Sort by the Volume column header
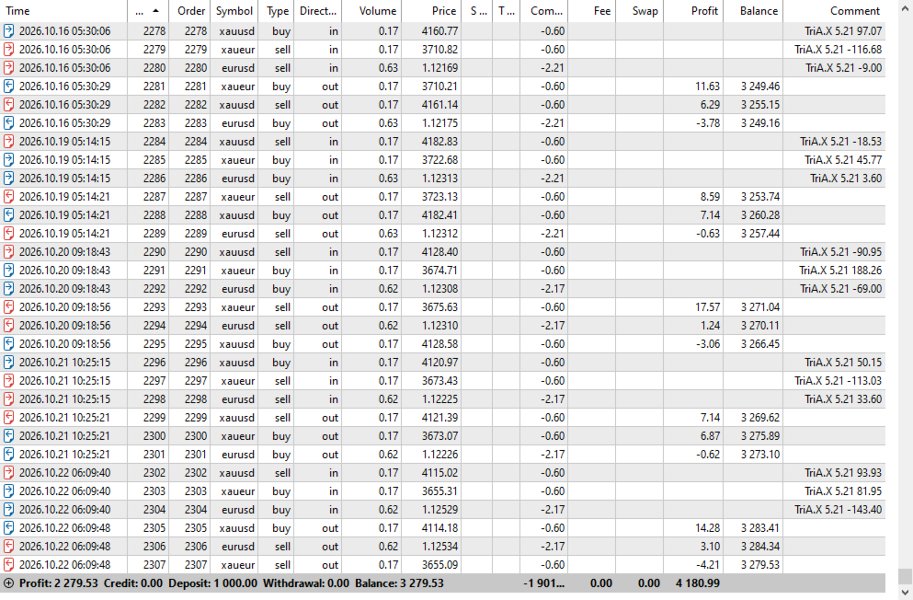This screenshot has height=600, width=913. tap(371, 10)
